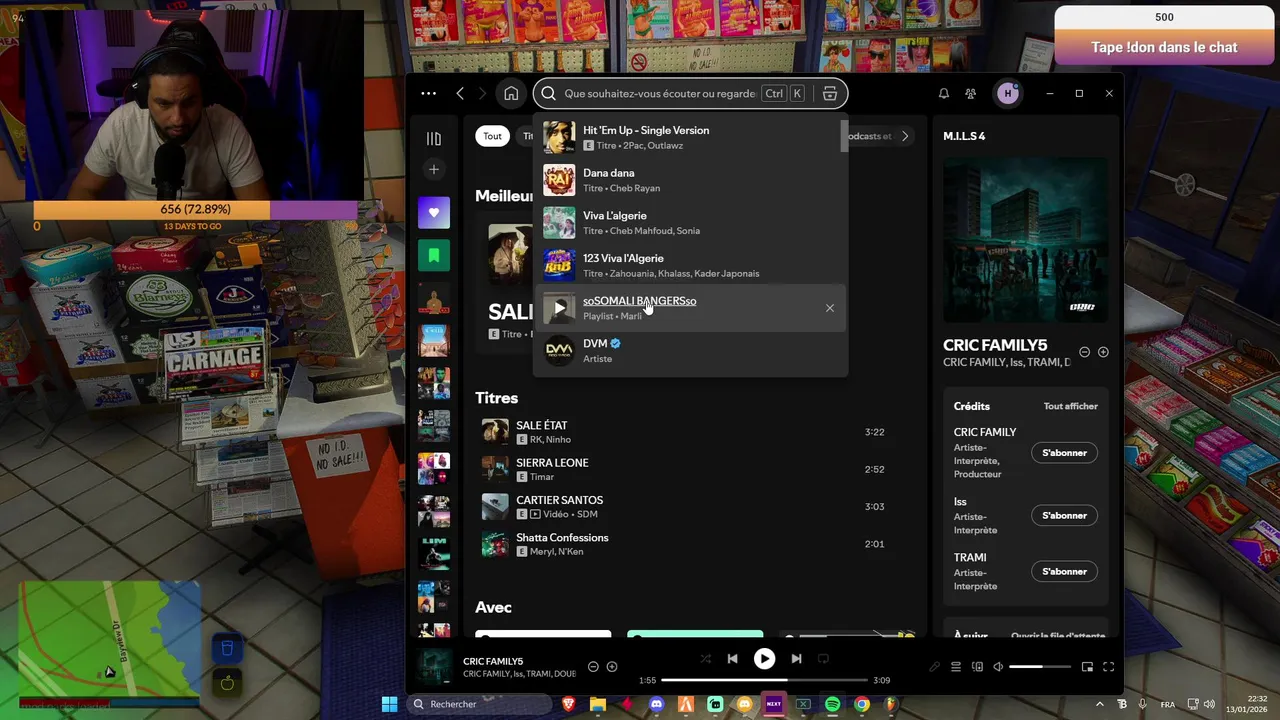
Task: Follow CRIC FAMILY with S'abonner
Action: [1064, 453]
